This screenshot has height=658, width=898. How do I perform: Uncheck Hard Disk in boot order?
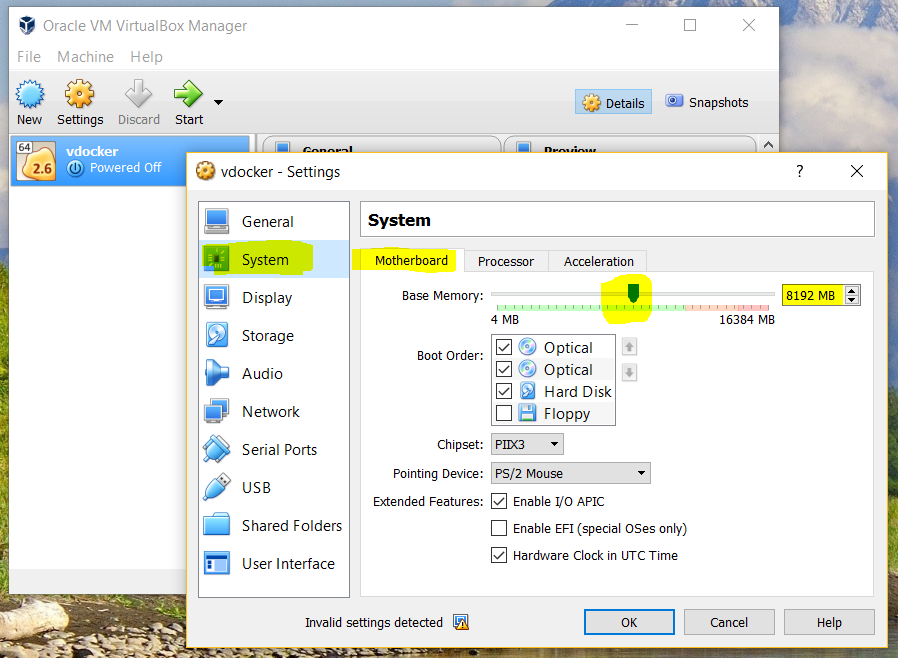click(504, 391)
